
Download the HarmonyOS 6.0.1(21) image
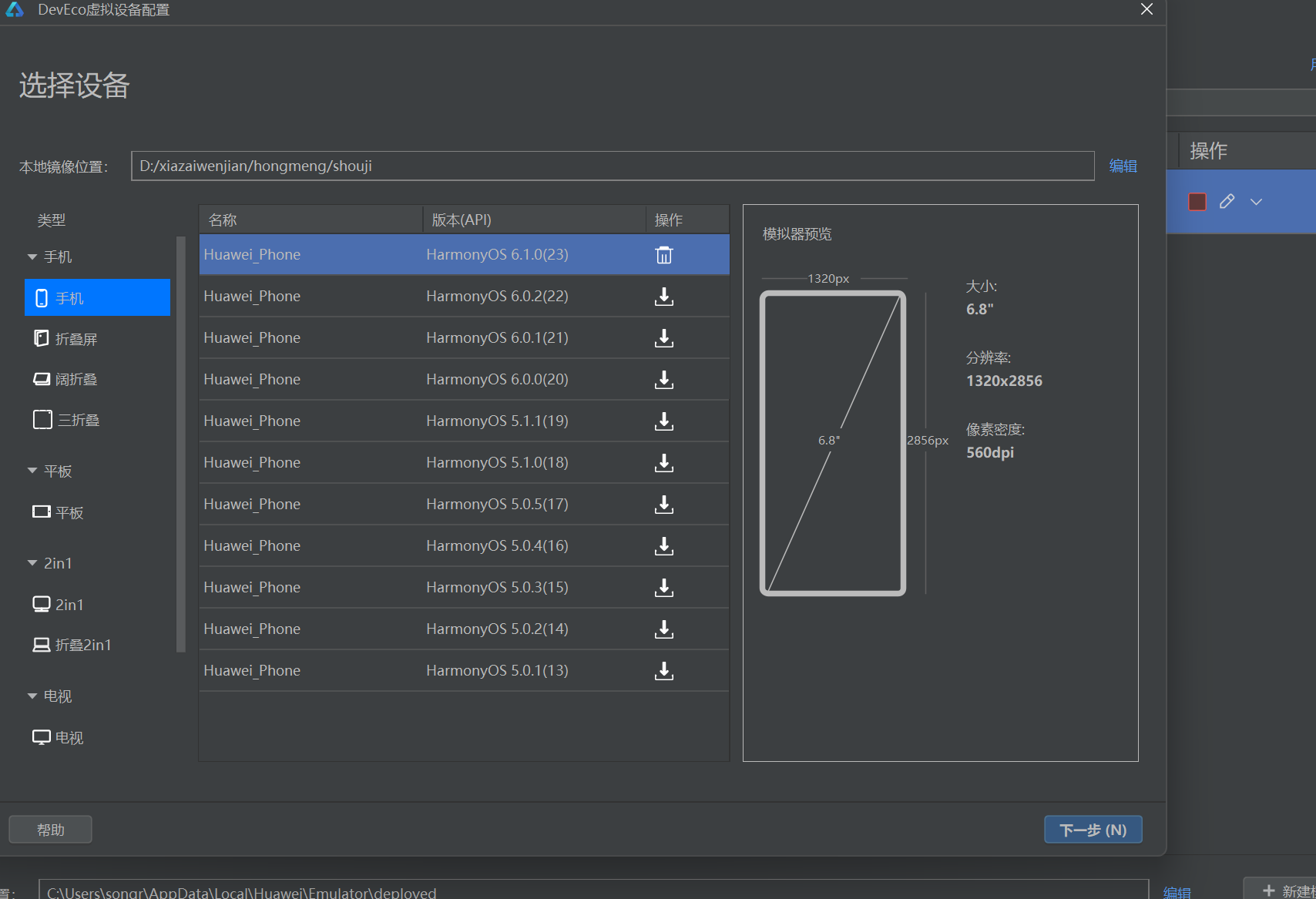click(x=664, y=338)
